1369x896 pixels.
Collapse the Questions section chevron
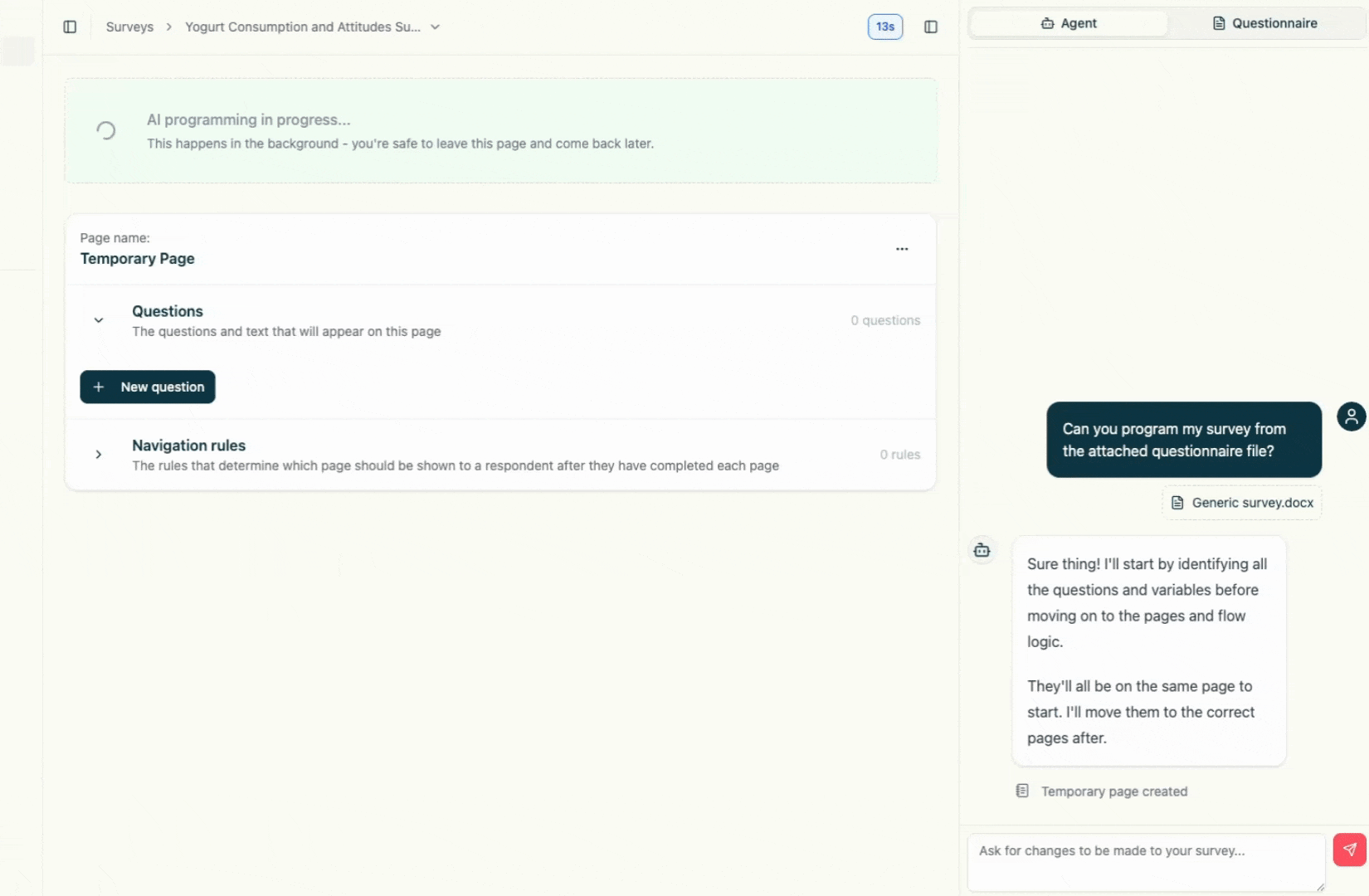(x=99, y=320)
